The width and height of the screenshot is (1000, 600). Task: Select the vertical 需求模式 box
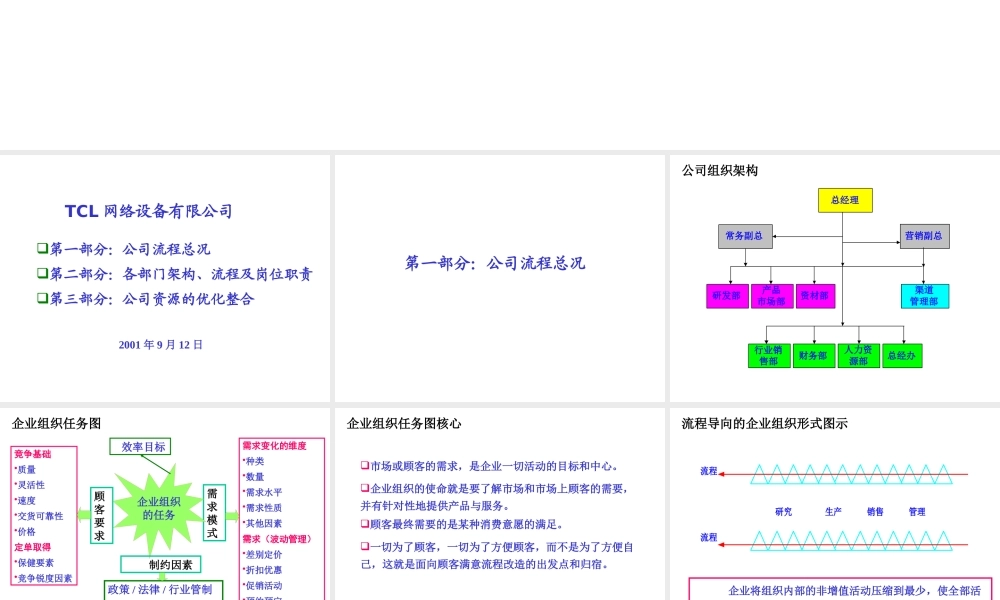pos(214,513)
